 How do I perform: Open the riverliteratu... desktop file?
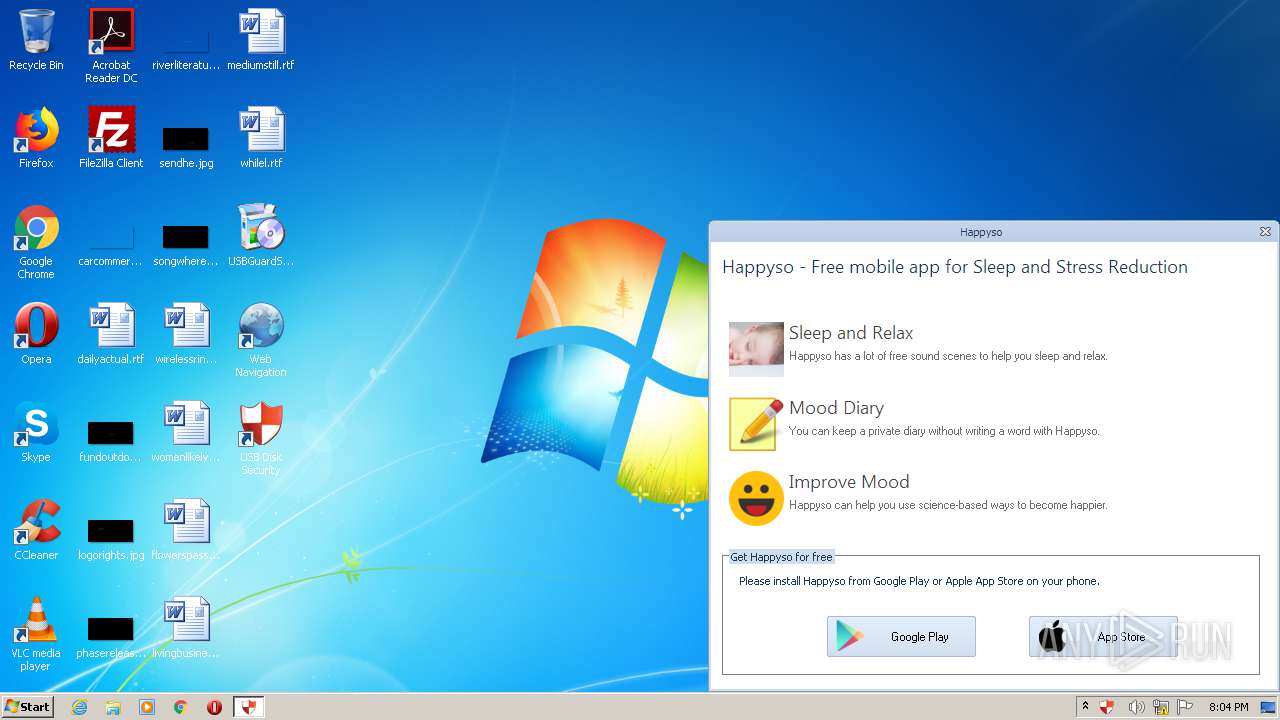point(186,45)
